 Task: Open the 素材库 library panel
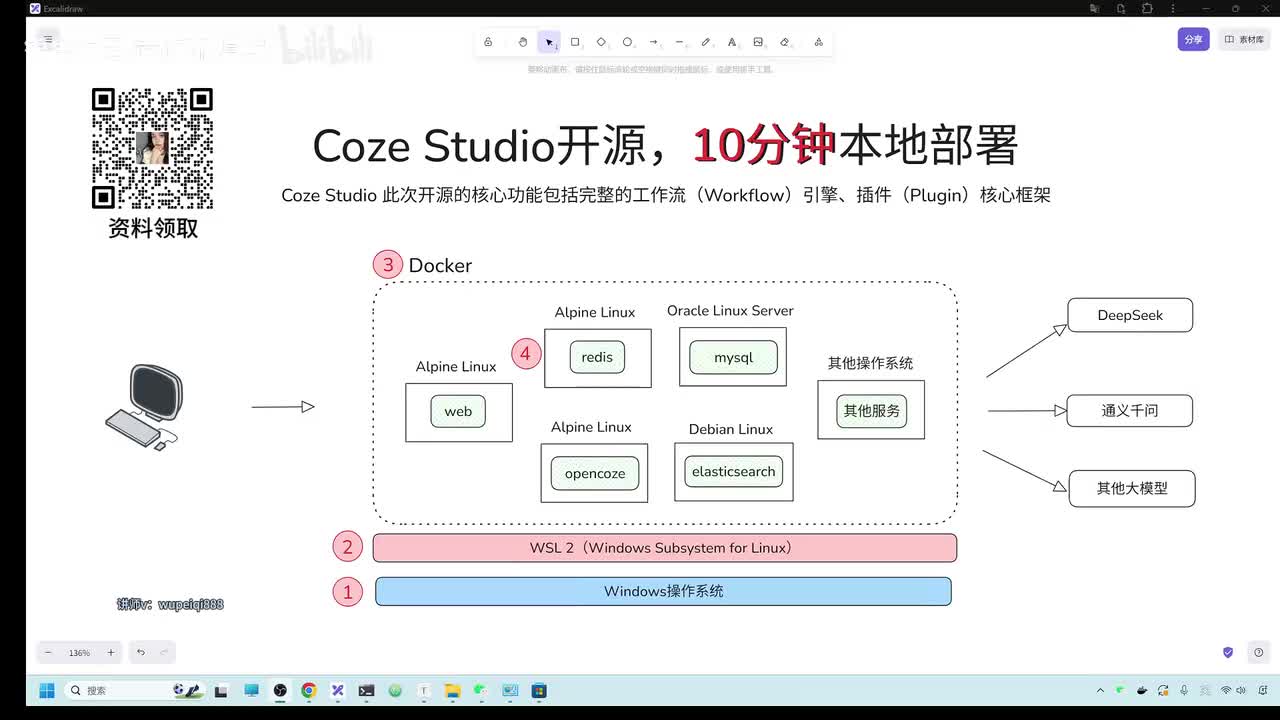pos(1244,40)
